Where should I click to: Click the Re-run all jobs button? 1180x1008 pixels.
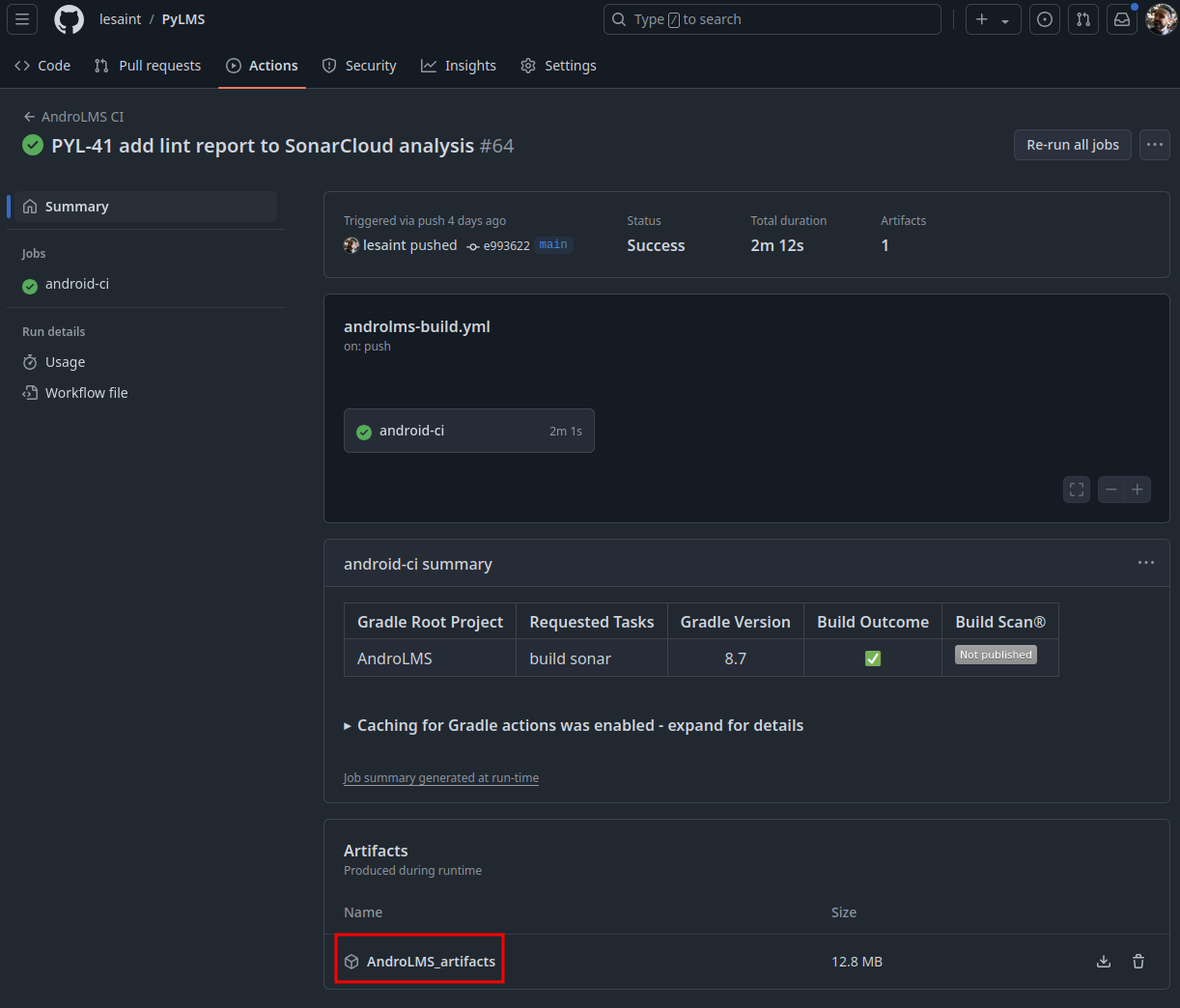point(1072,145)
